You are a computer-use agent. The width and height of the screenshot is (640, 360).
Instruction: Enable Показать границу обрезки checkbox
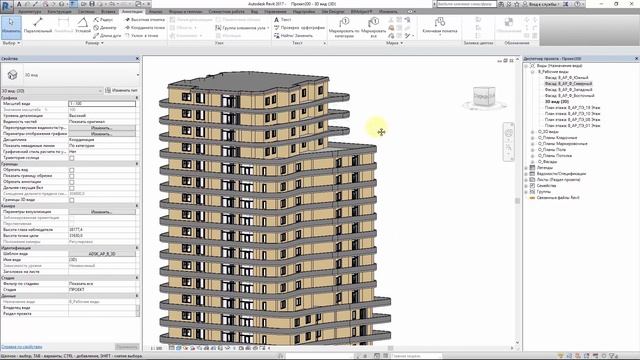pyautogui.click(x=71, y=176)
